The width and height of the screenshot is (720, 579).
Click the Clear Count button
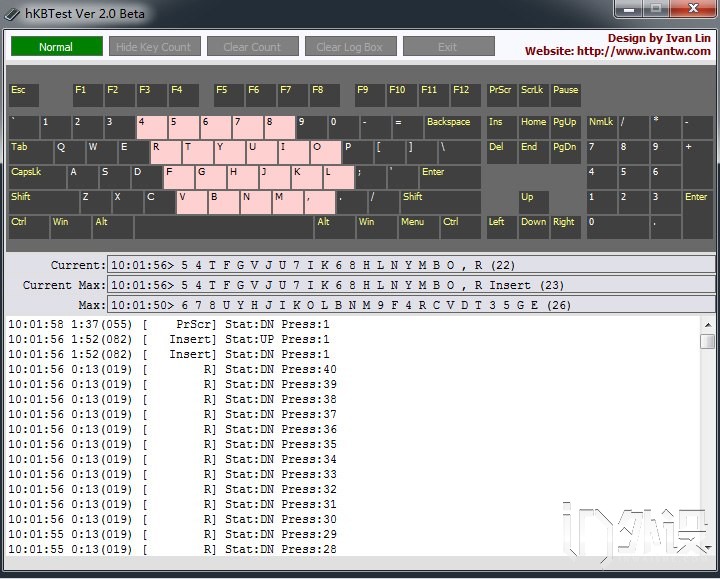coord(253,46)
